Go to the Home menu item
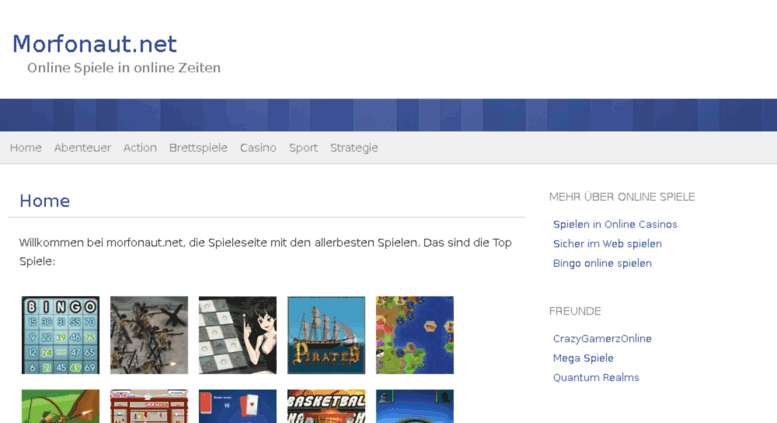This screenshot has width=777, height=423. [26, 148]
